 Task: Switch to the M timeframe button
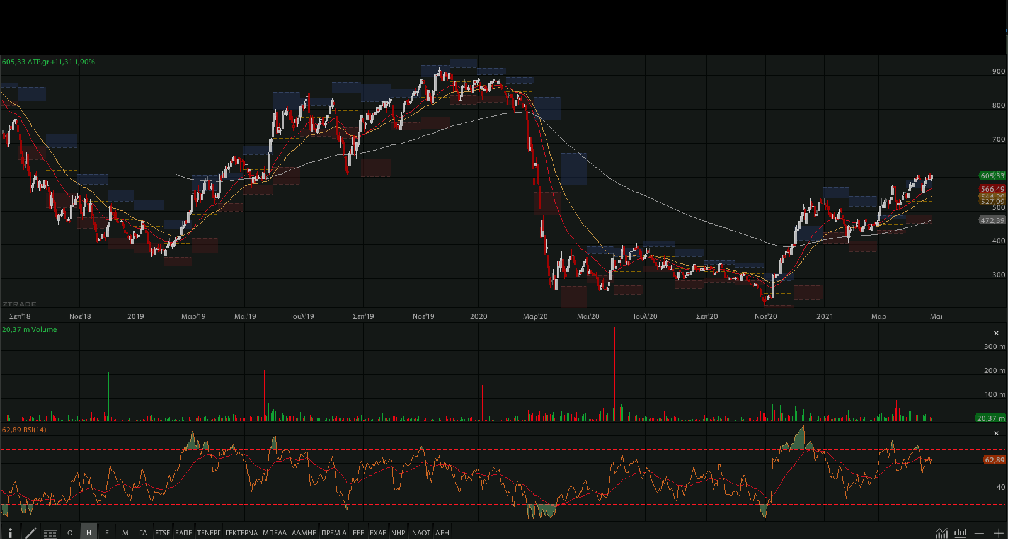[125, 533]
